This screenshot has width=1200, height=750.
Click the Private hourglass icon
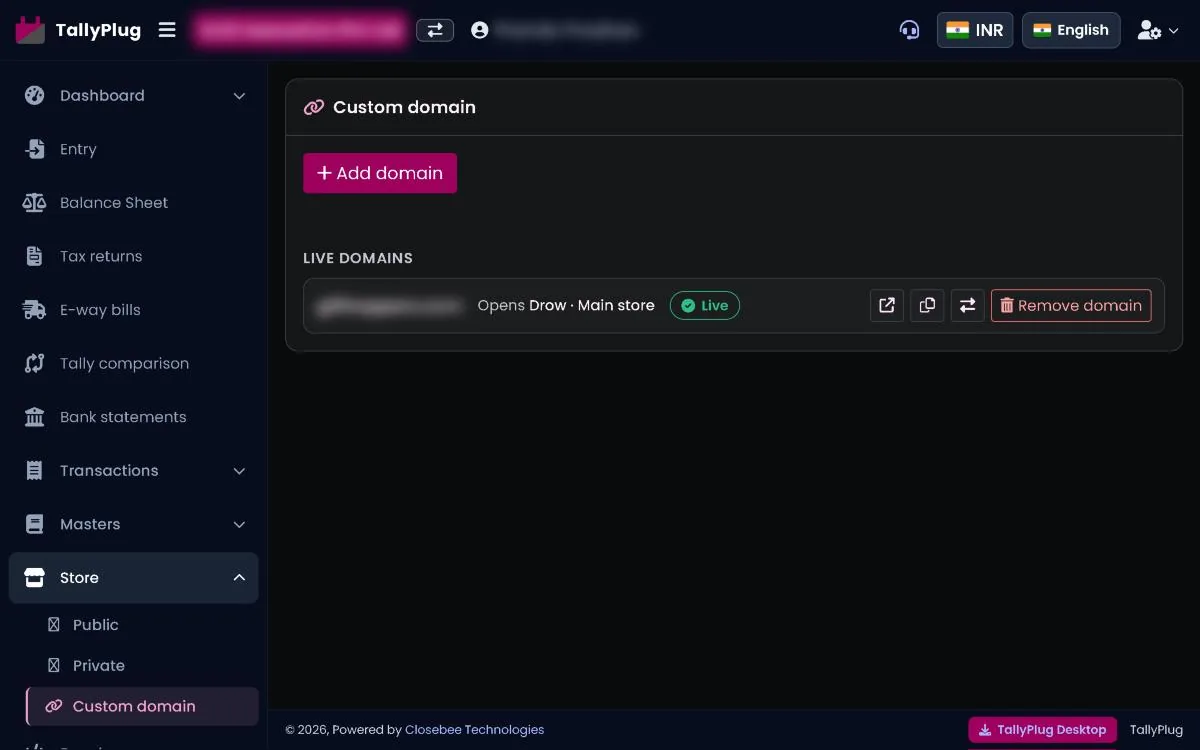(x=54, y=666)
